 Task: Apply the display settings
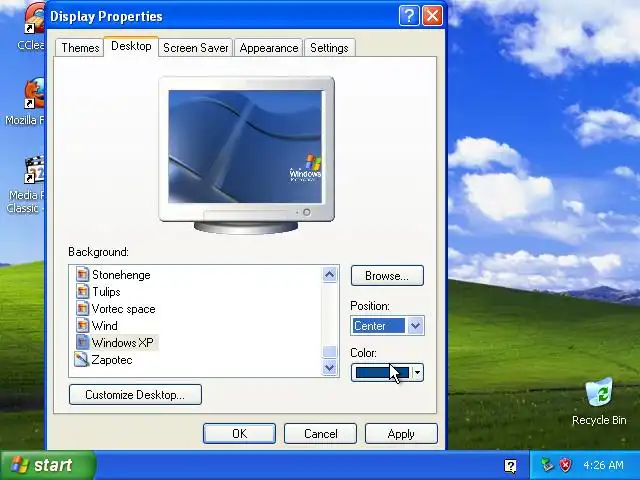[401, 433]
